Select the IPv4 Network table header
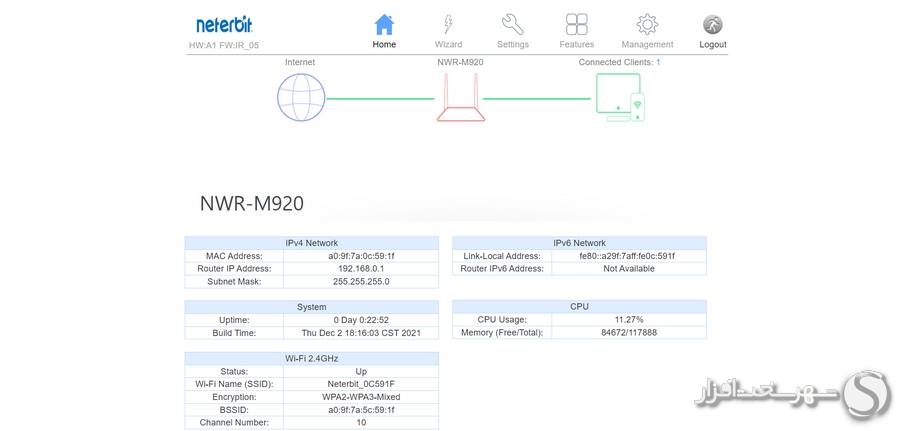 coord(312,243)
